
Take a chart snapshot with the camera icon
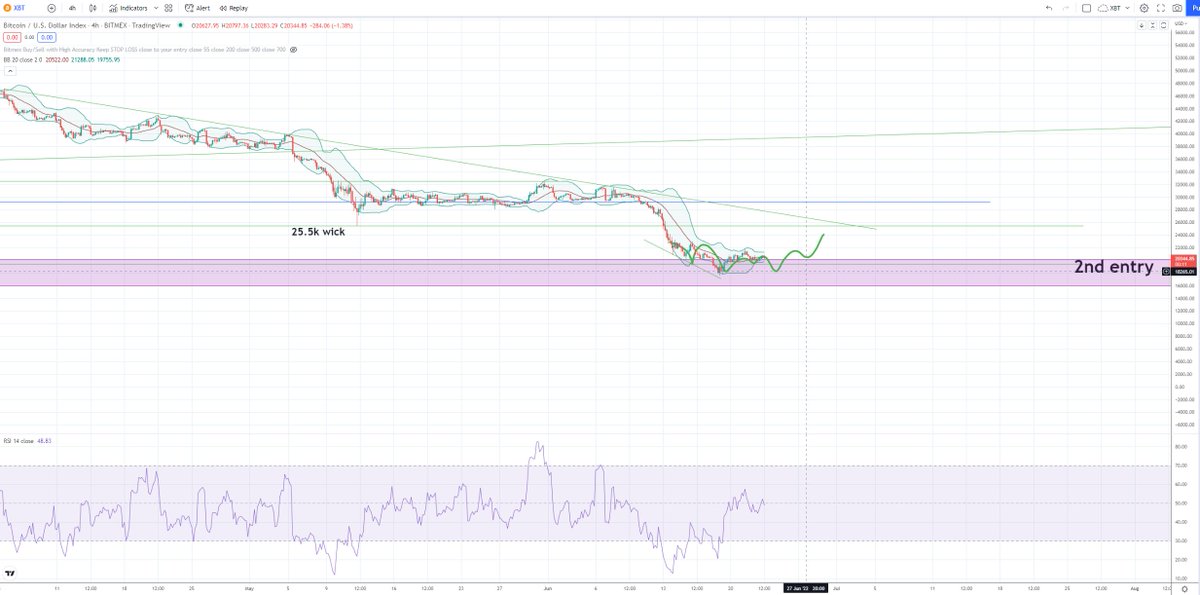[x=1177, y=8]
